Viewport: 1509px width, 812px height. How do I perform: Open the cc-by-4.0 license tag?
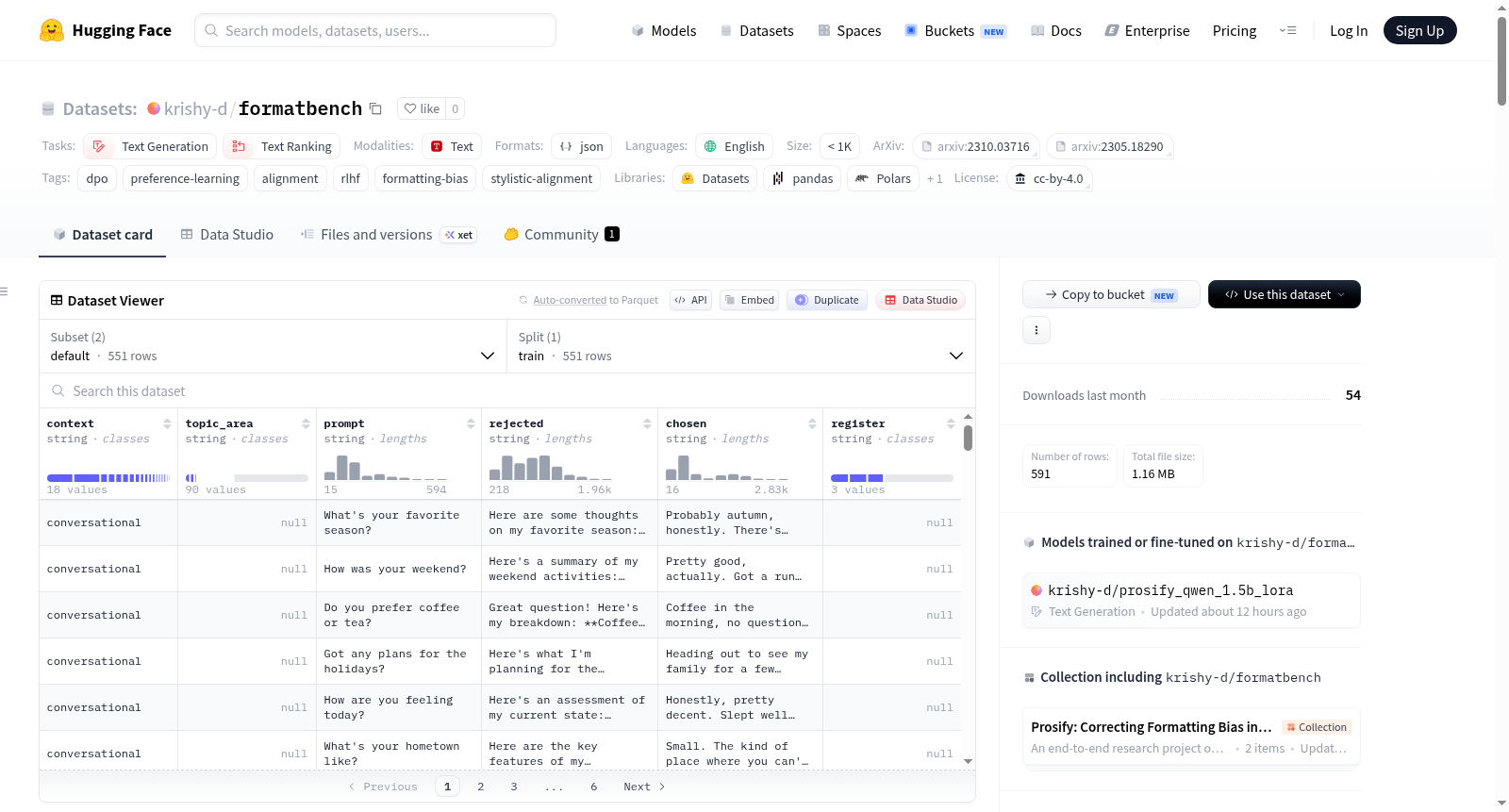(x=1049, y=178)
